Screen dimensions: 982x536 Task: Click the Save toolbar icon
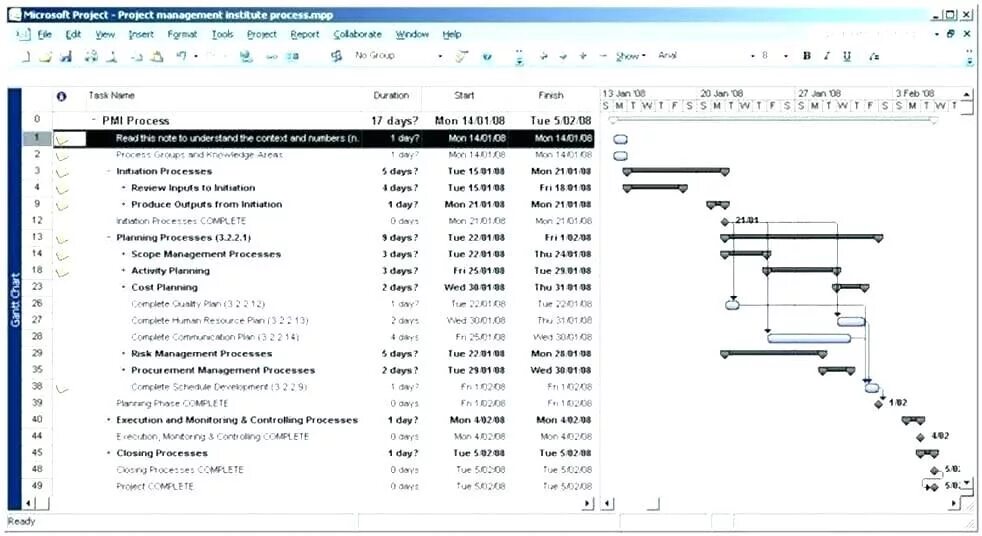point(66,57)
